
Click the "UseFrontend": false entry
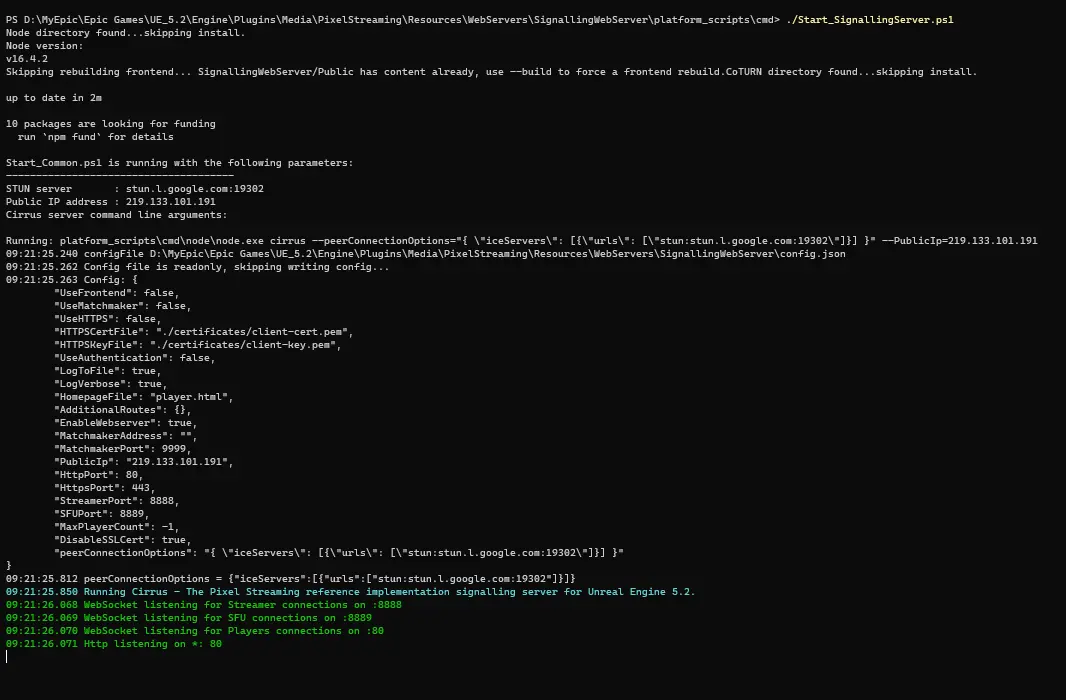coord(116,293)
